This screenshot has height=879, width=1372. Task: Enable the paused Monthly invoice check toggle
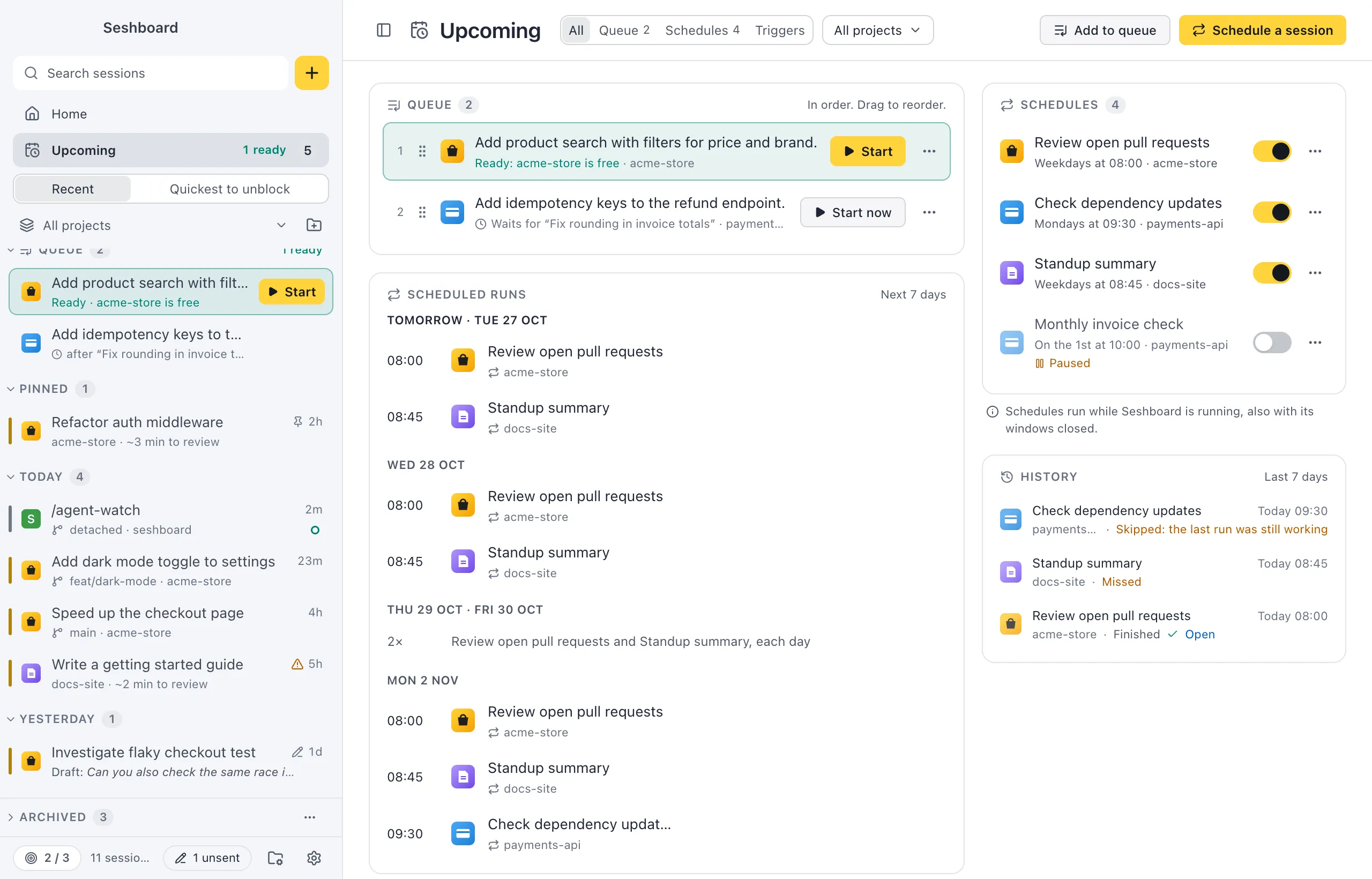pyautogui.click(x=1272, y=342)
